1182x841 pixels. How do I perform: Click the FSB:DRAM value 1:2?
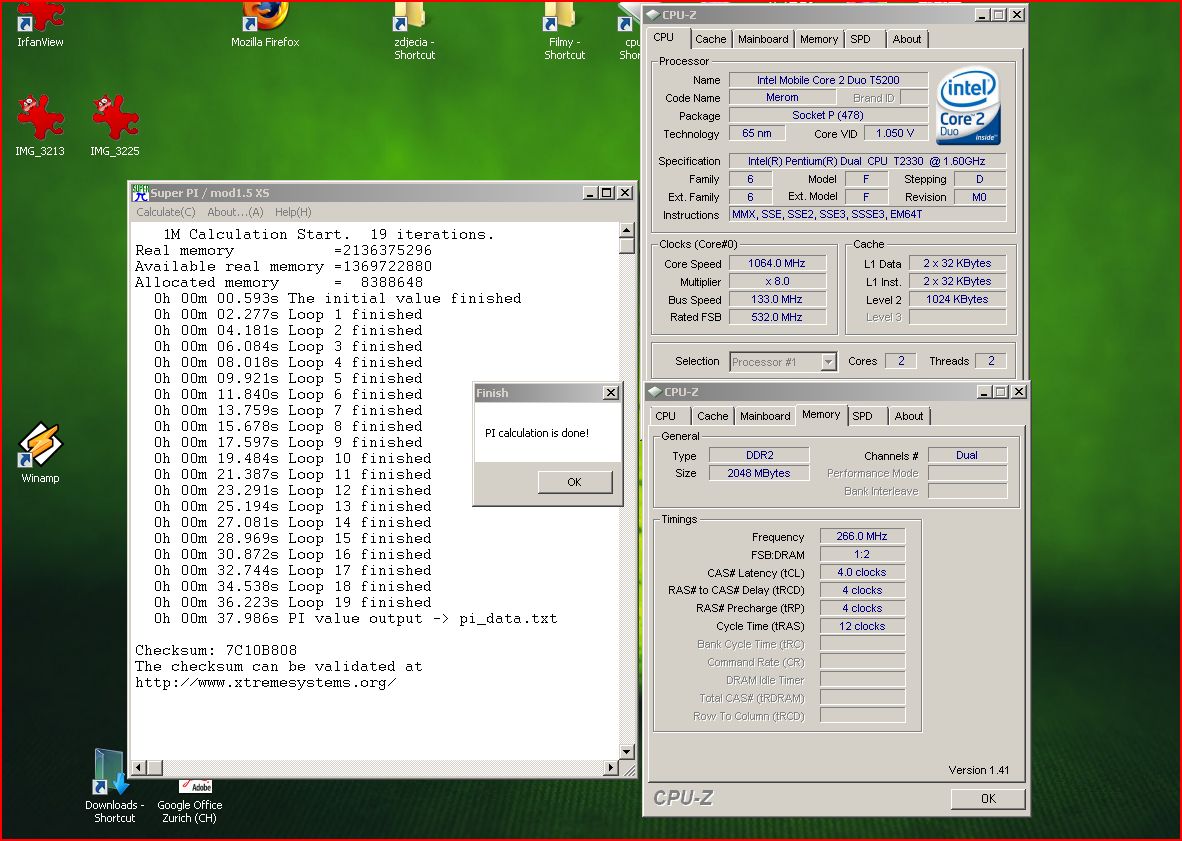click(x=862, y=555)
